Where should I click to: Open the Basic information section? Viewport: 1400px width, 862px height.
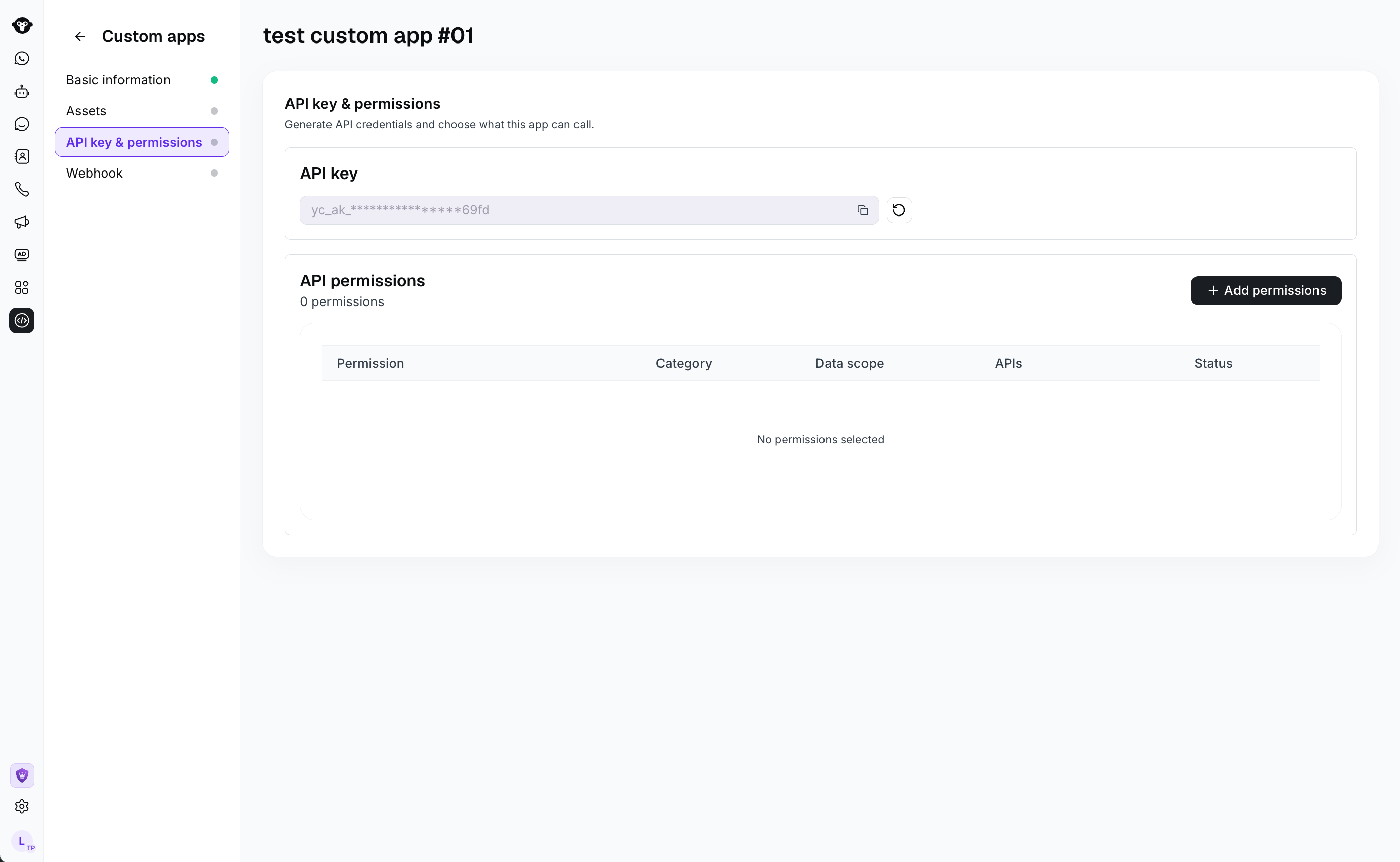point(141,80)
